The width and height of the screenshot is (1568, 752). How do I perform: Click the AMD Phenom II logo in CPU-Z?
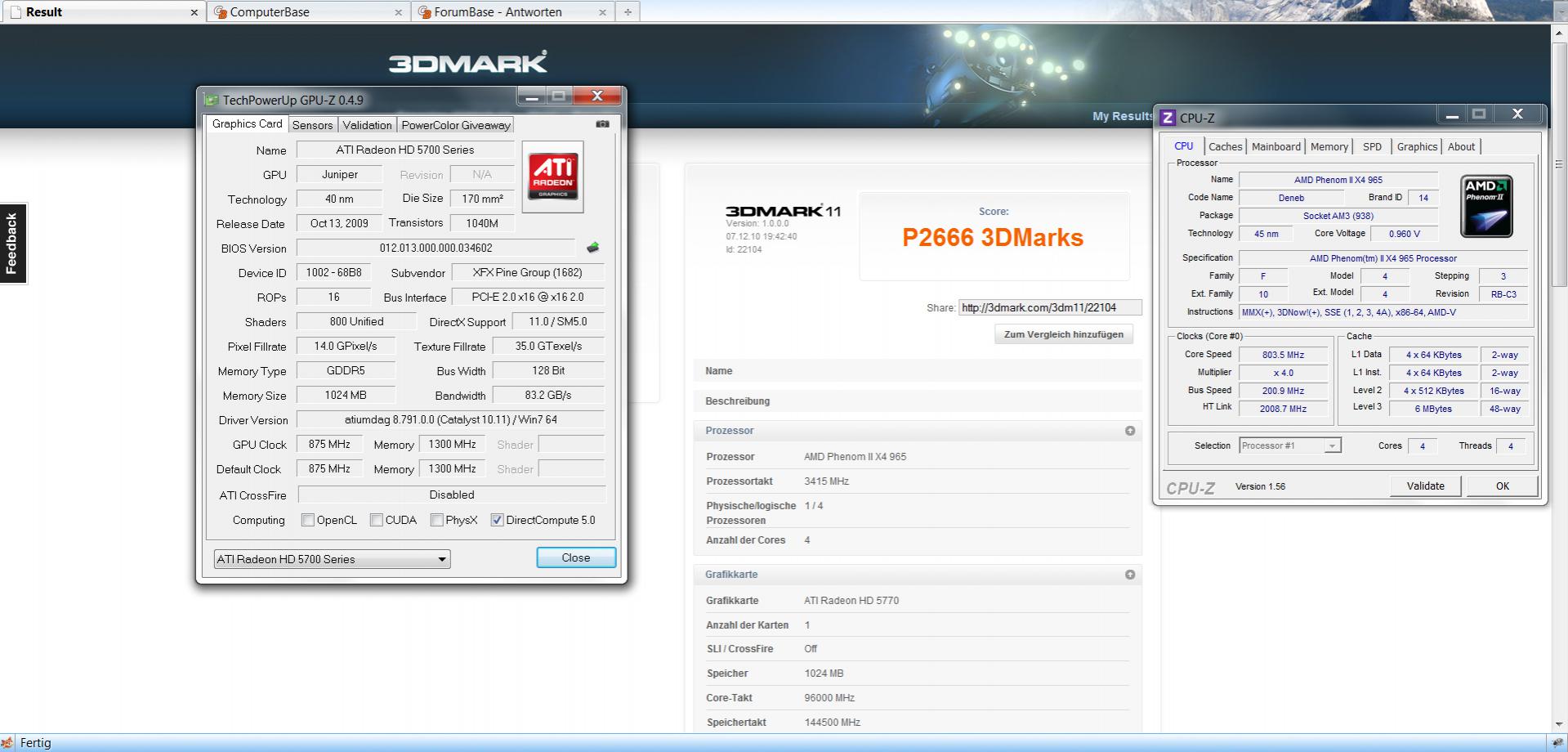(x=1486, y=206)
